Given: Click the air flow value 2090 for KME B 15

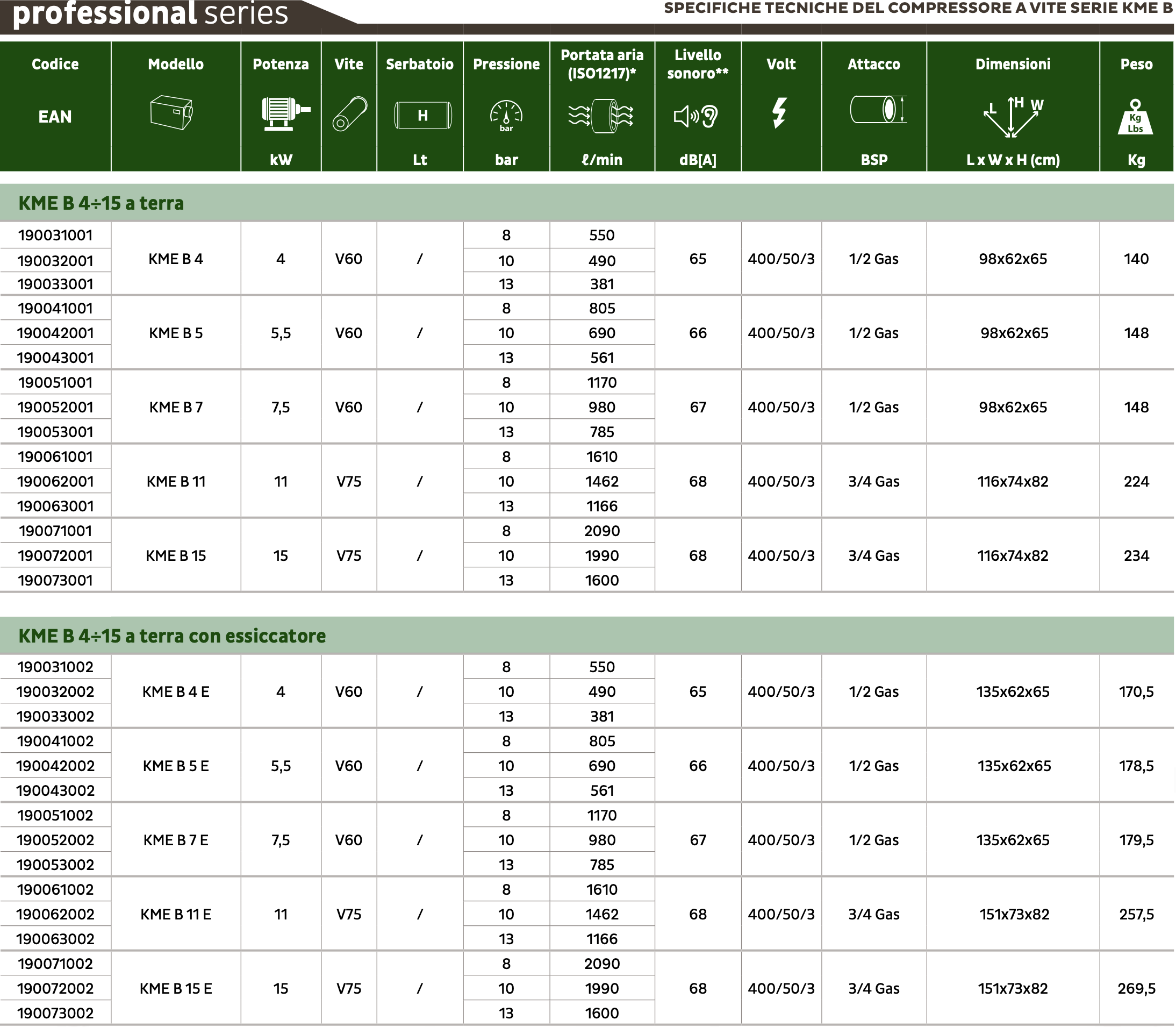Looking at the screenshot, I should [602, 531].
